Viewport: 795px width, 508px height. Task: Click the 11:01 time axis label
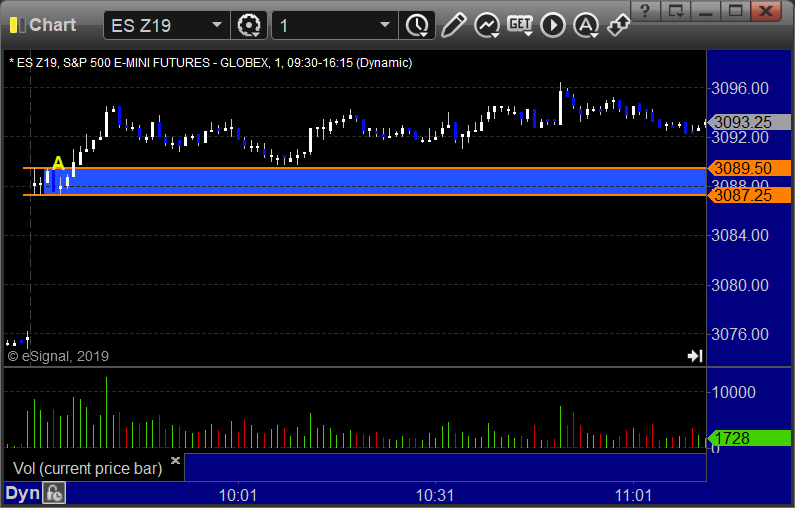633,495
